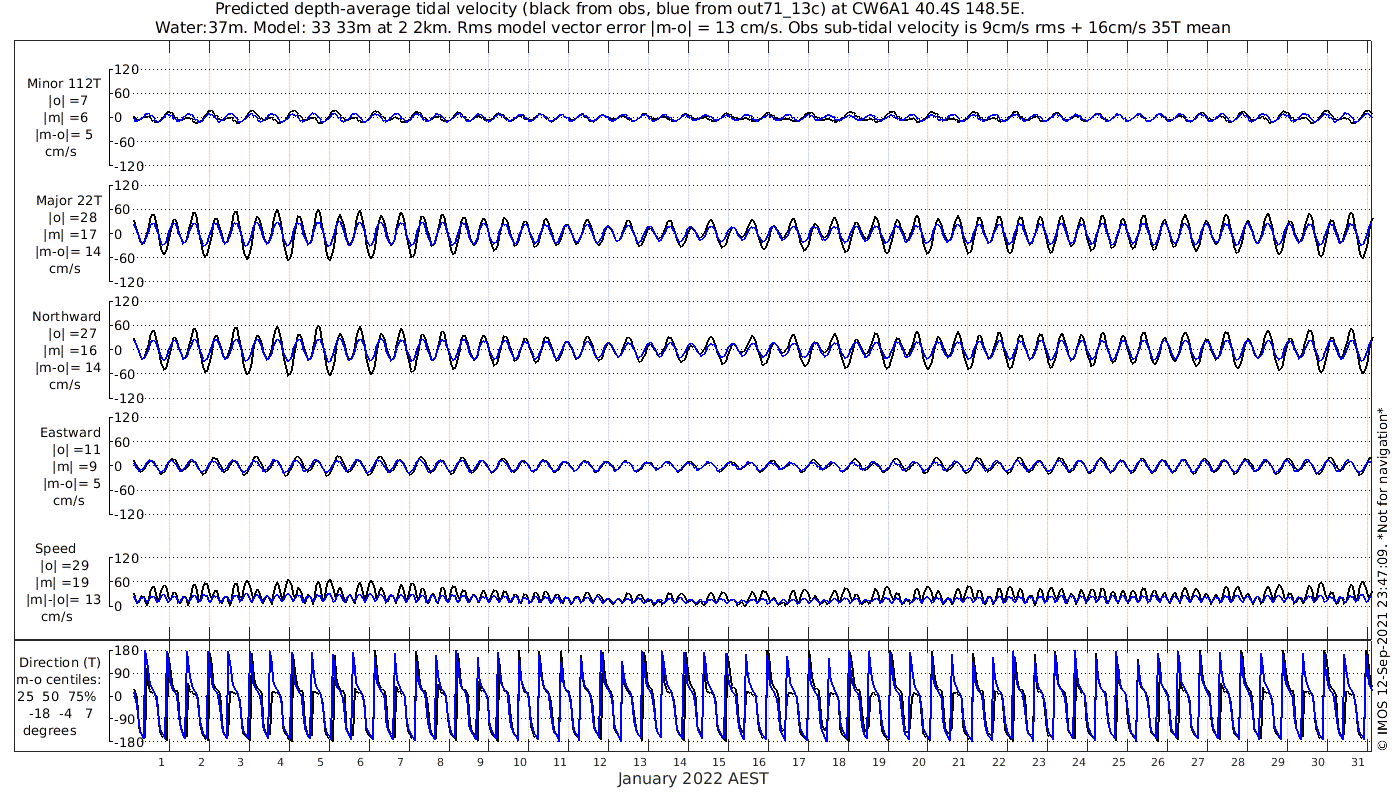Click day '1' on the date axis

tap(161, 762)
